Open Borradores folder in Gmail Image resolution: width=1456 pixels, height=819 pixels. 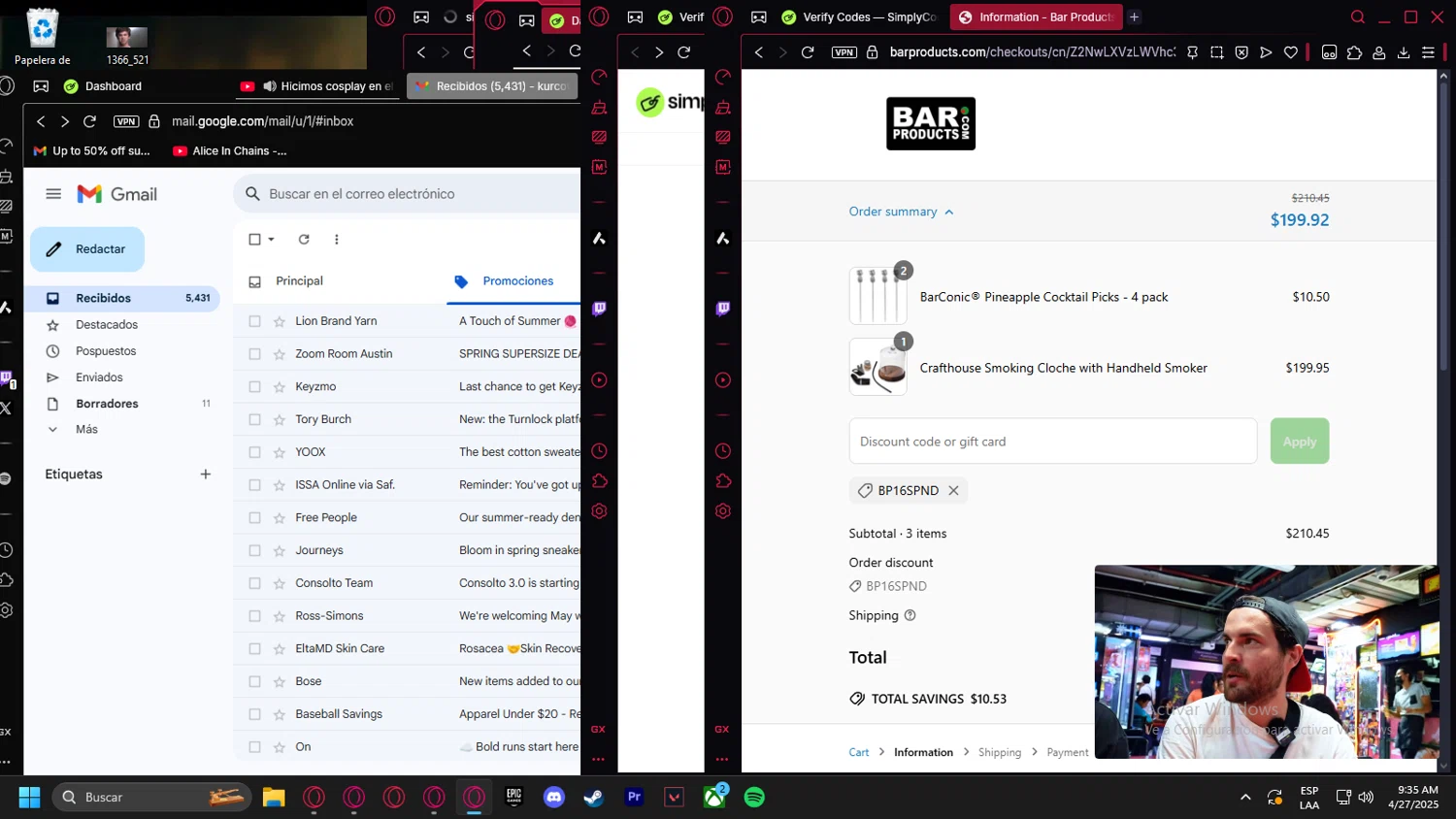(x=107, y=404)
